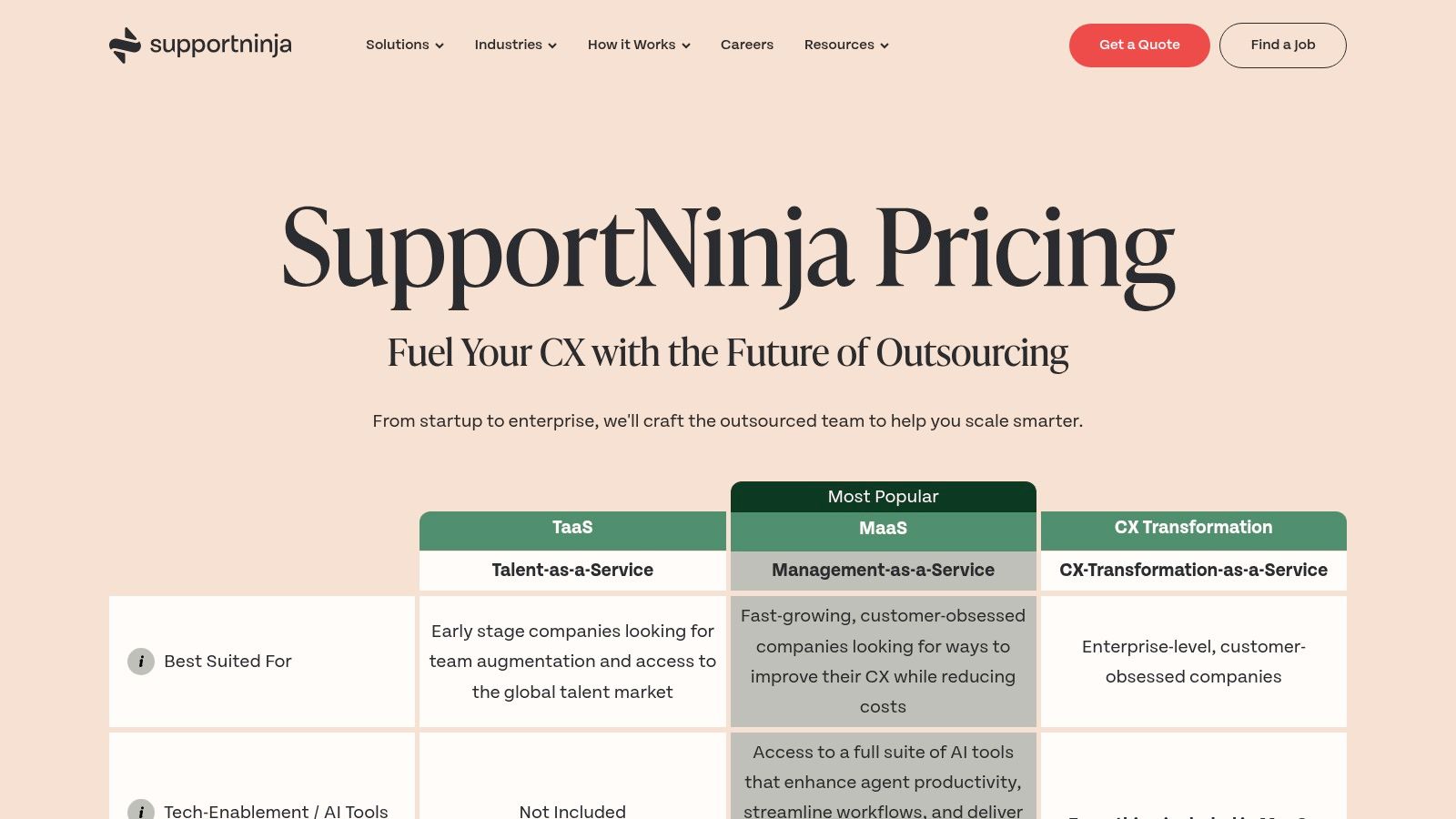Click the info icon beside Best Suited For
Viewport: 1456px width, 819px height.
coord(141,662)
